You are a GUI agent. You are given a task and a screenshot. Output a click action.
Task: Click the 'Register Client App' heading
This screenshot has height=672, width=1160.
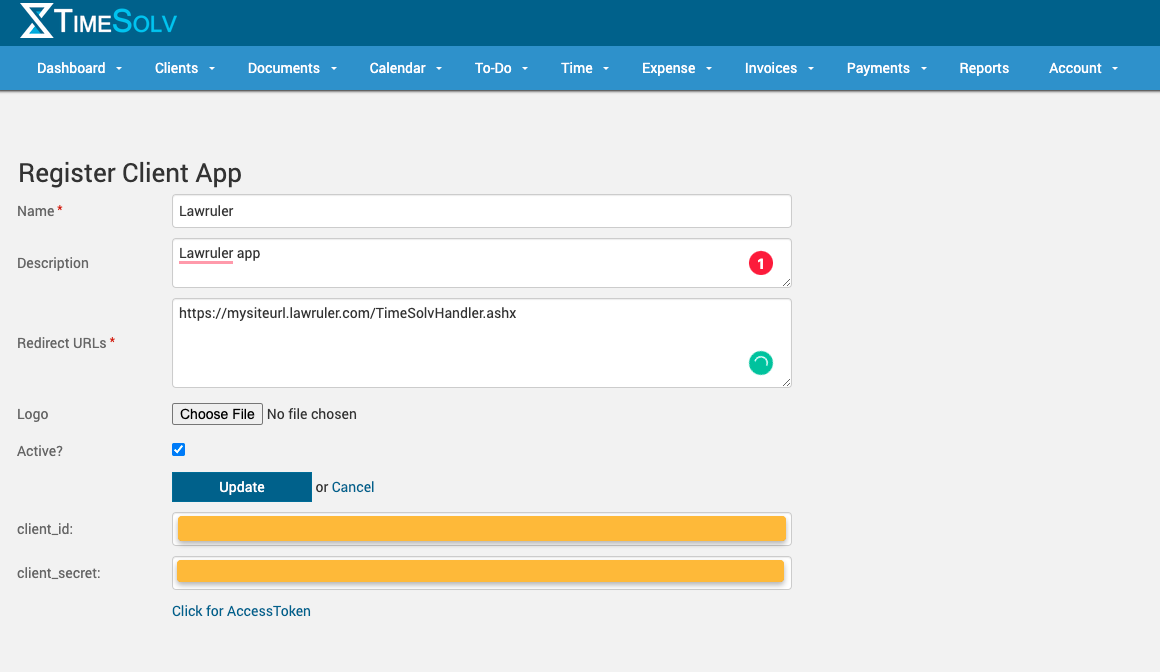pos(130,173)
